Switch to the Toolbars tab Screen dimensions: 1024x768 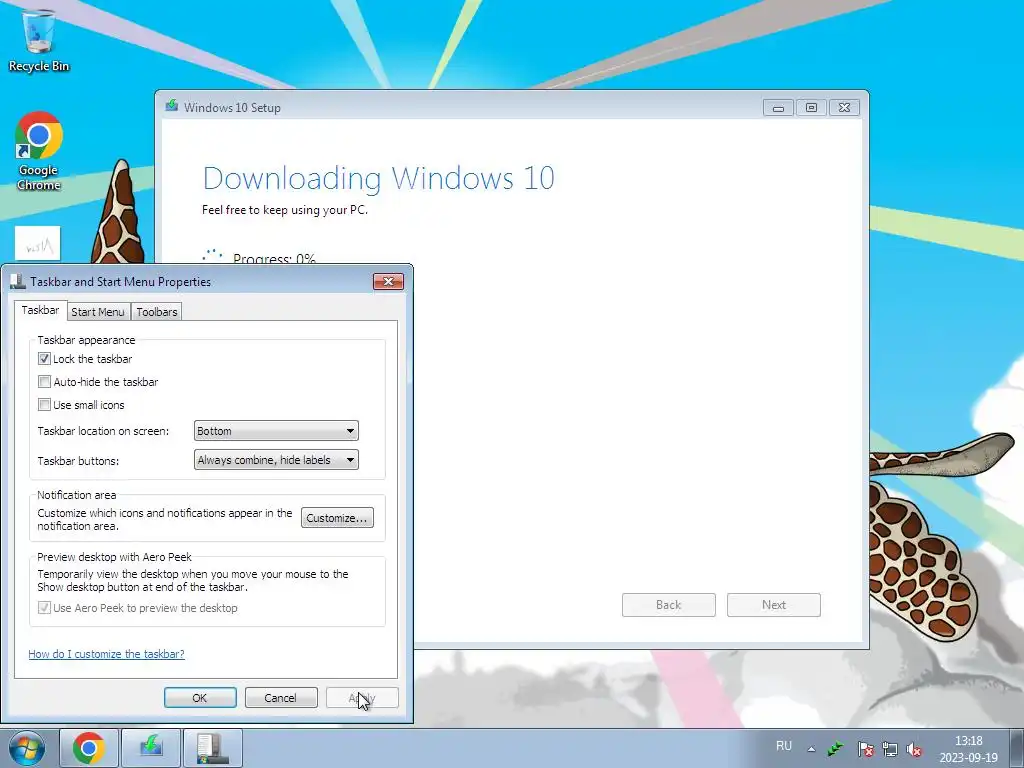coord(157,312)
